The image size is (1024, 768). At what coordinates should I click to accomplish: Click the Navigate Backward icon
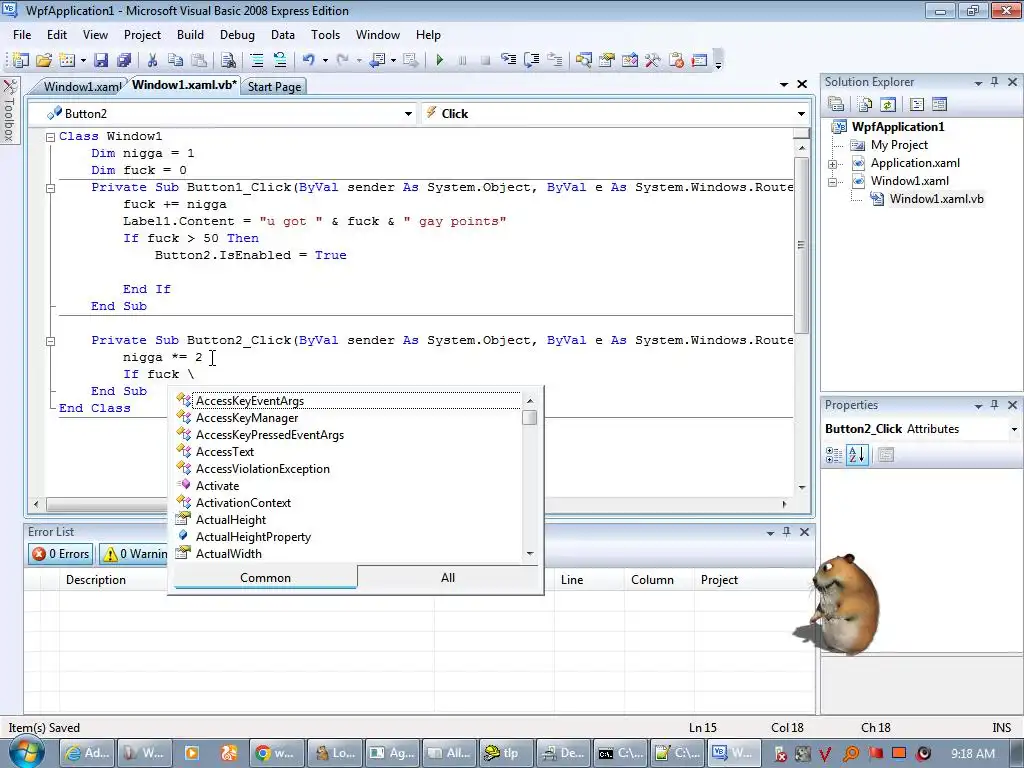(x=377, y=60)
